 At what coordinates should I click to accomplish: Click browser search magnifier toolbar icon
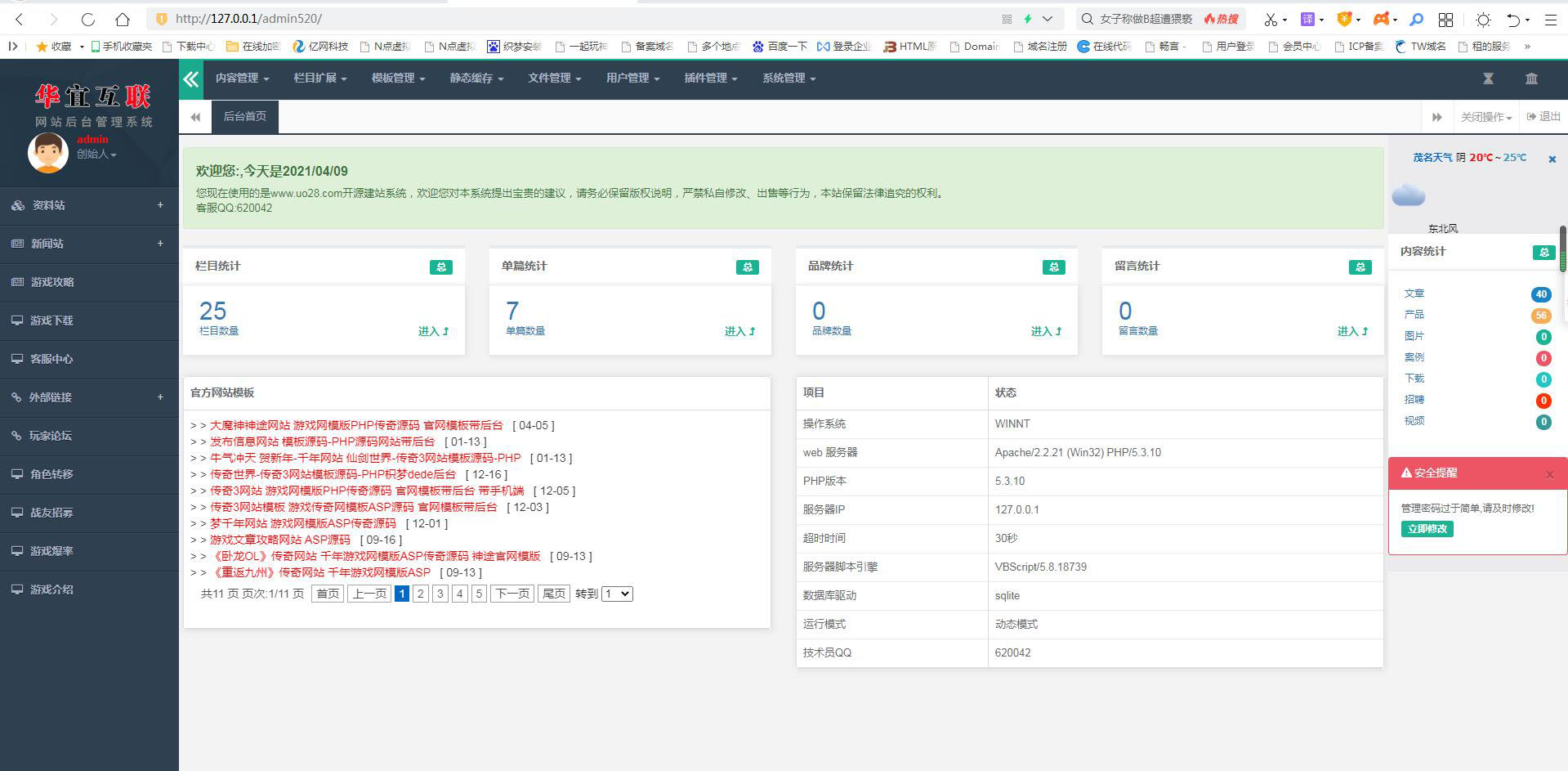[1416, 20]
